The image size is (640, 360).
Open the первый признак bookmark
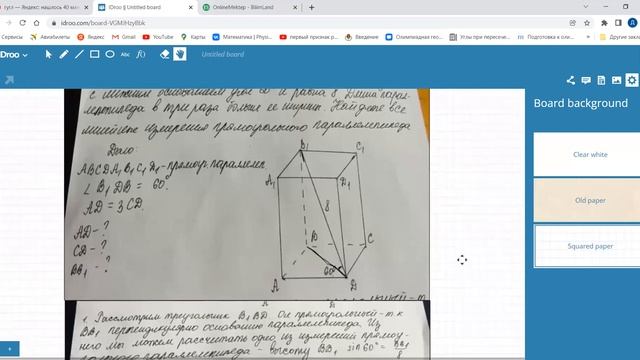(309, 37)
